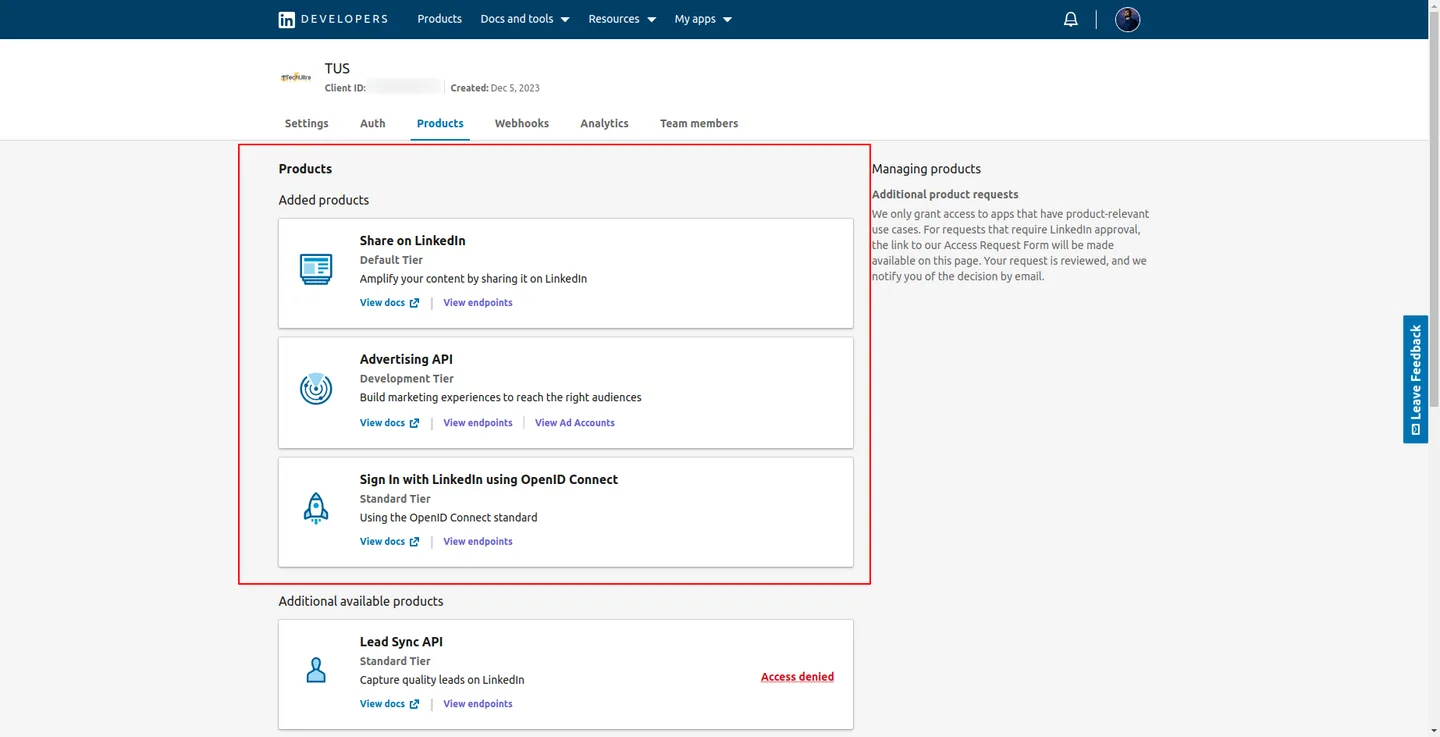
Task: Open View endpoints for Advertising API
Action: [478, 423]
